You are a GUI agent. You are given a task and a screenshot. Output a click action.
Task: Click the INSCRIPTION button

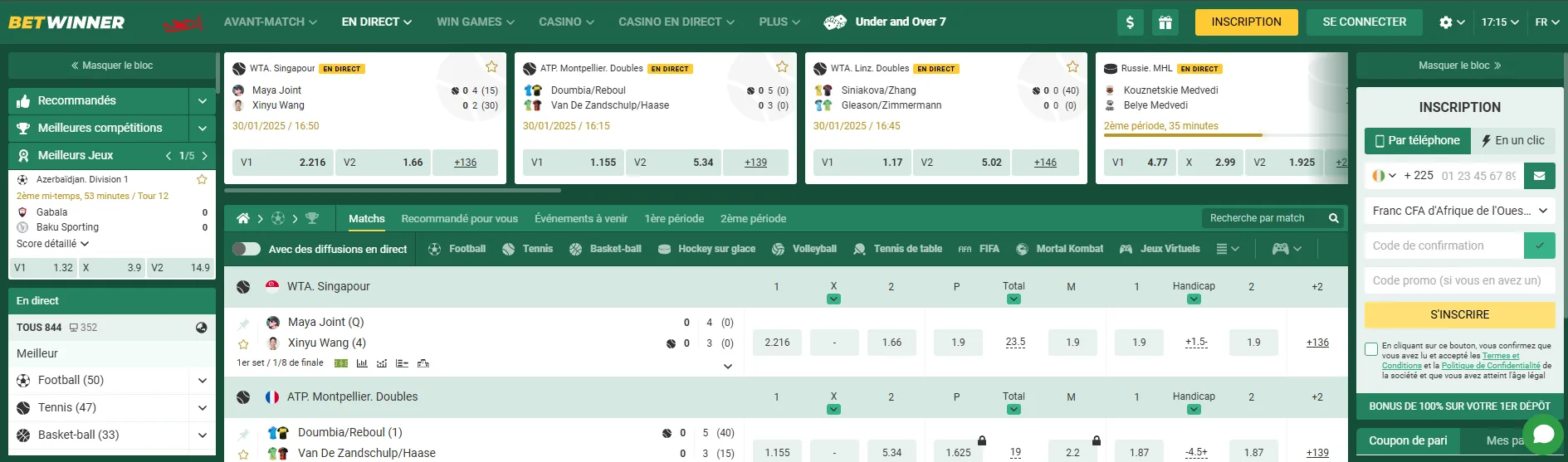click(1246, 22)
